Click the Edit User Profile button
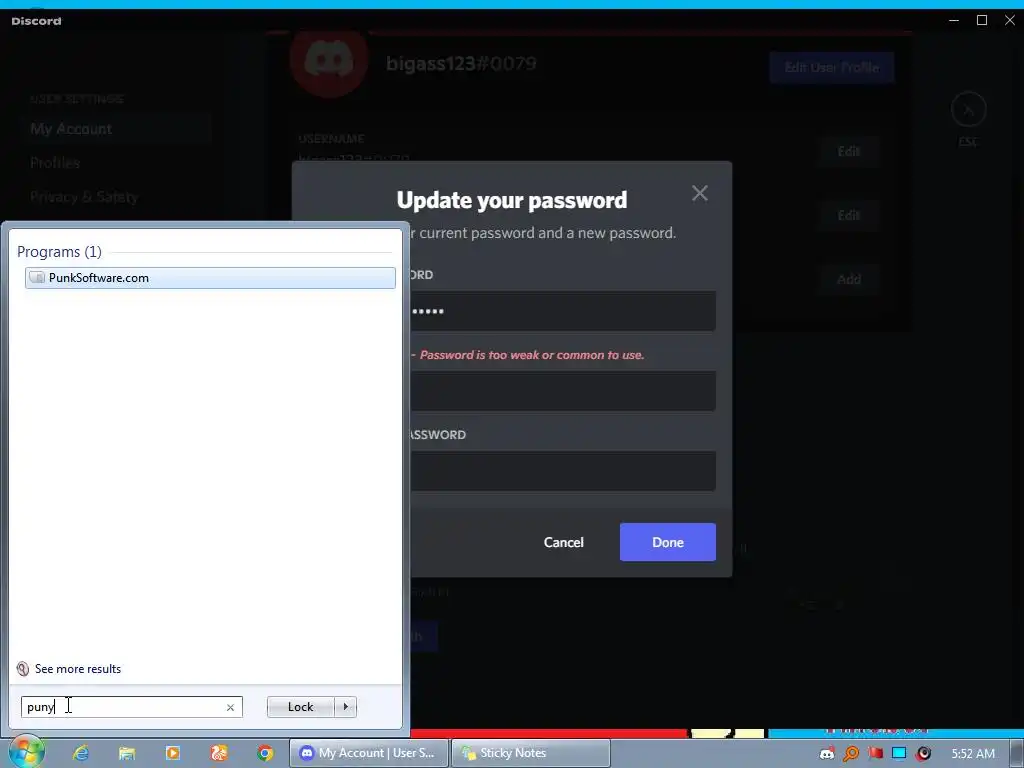The height and width of the screenshot is (768, 1024). pos(831,67)
